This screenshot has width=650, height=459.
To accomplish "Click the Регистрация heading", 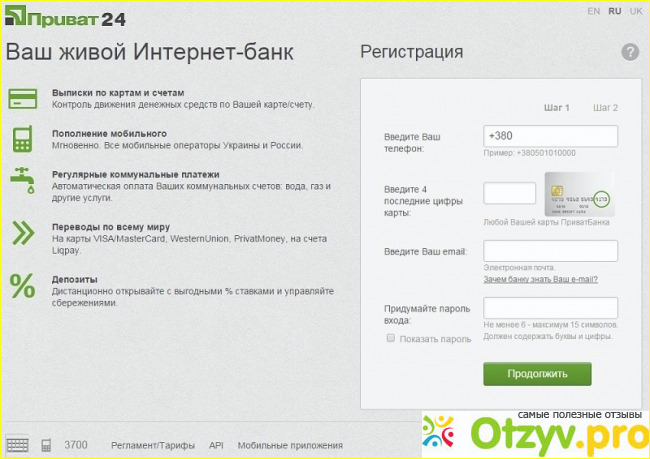I will pos(412,52).
